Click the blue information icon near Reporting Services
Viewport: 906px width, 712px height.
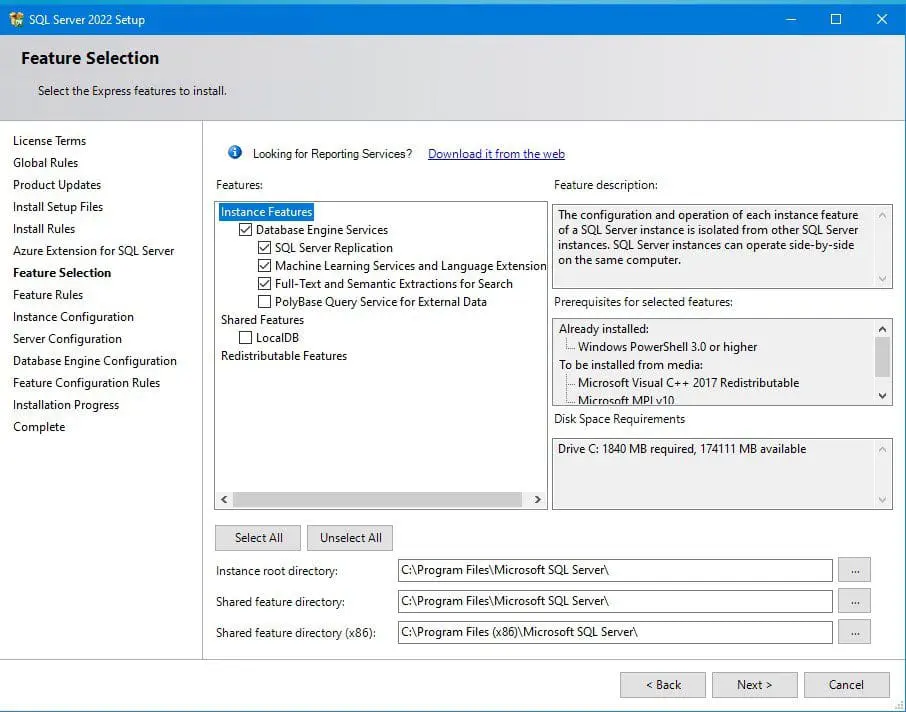(235, 153)
